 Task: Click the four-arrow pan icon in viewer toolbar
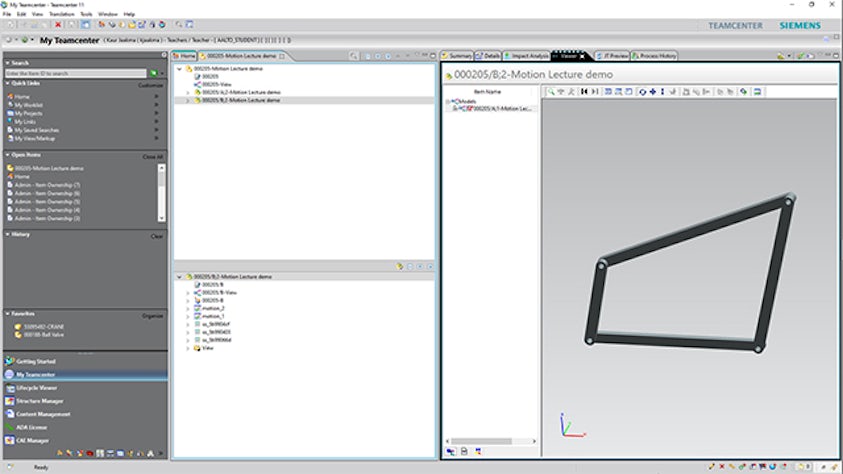click(x=652, y=92)
